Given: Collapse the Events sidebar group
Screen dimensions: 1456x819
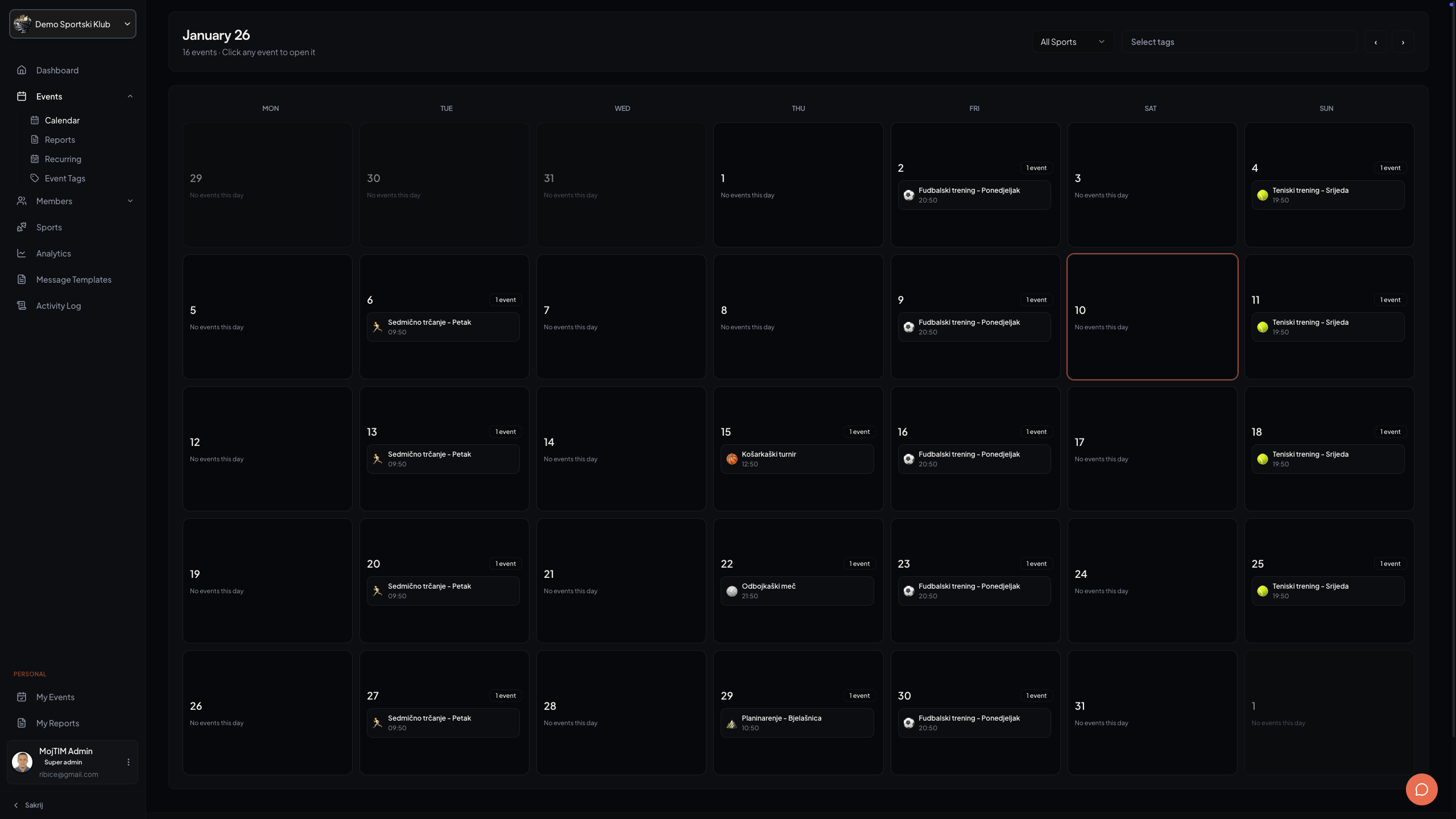Looking at the screenshot, I should pos(130,96).
